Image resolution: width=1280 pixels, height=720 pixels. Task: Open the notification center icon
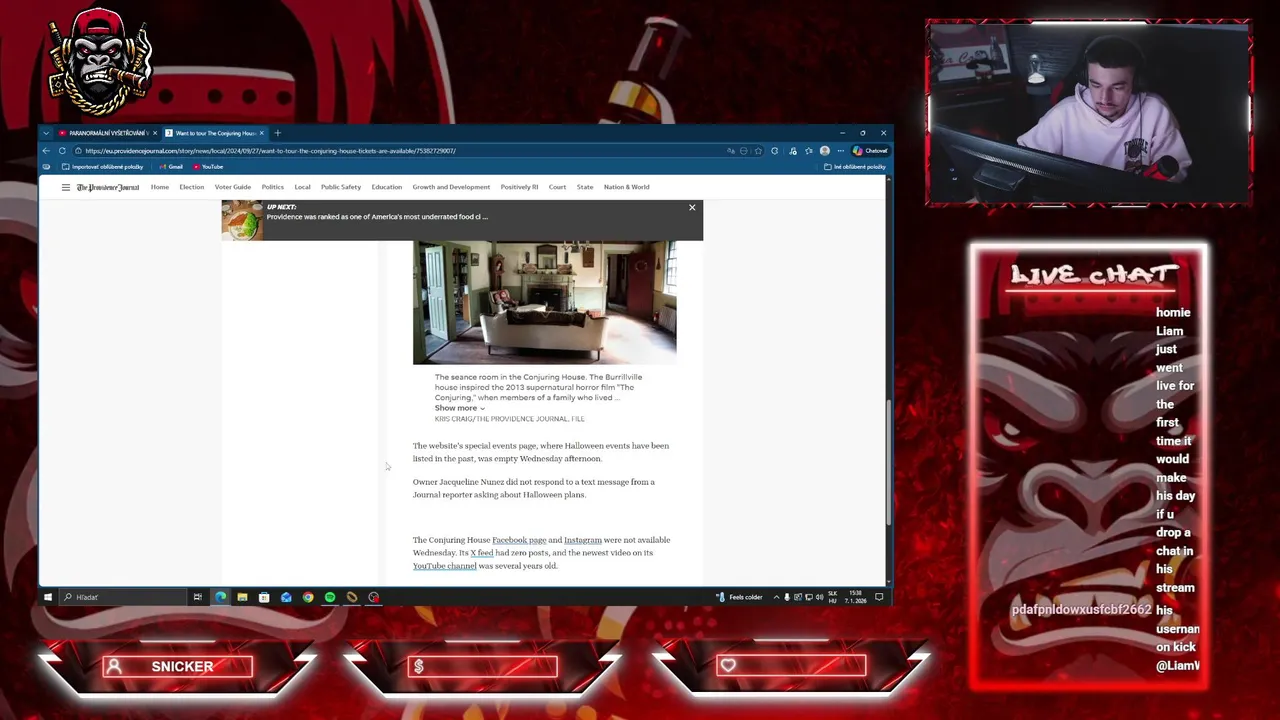click(x=879, y=597)
